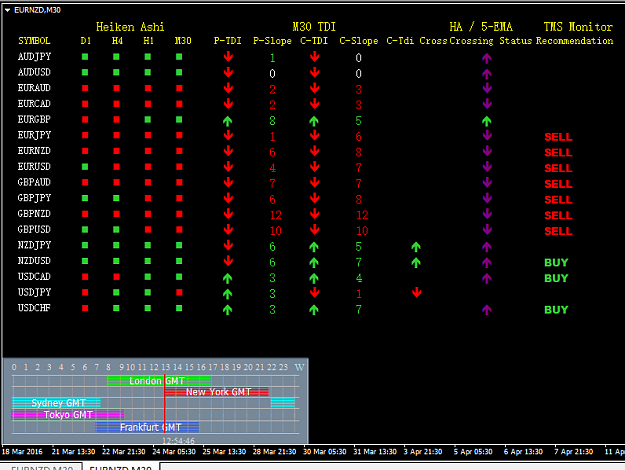Click the purple down crossing arrow for EURCAD

pos(487,104)
